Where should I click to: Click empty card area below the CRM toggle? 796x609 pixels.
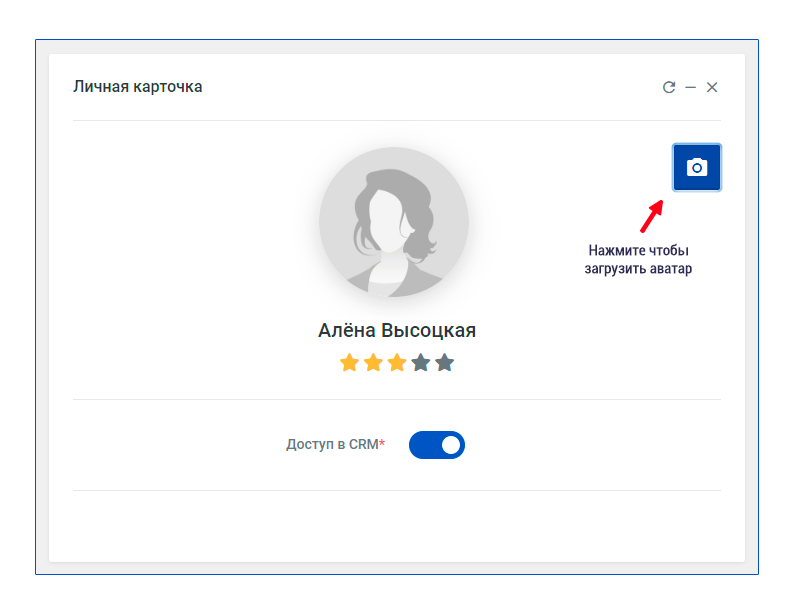coord(397,524)
